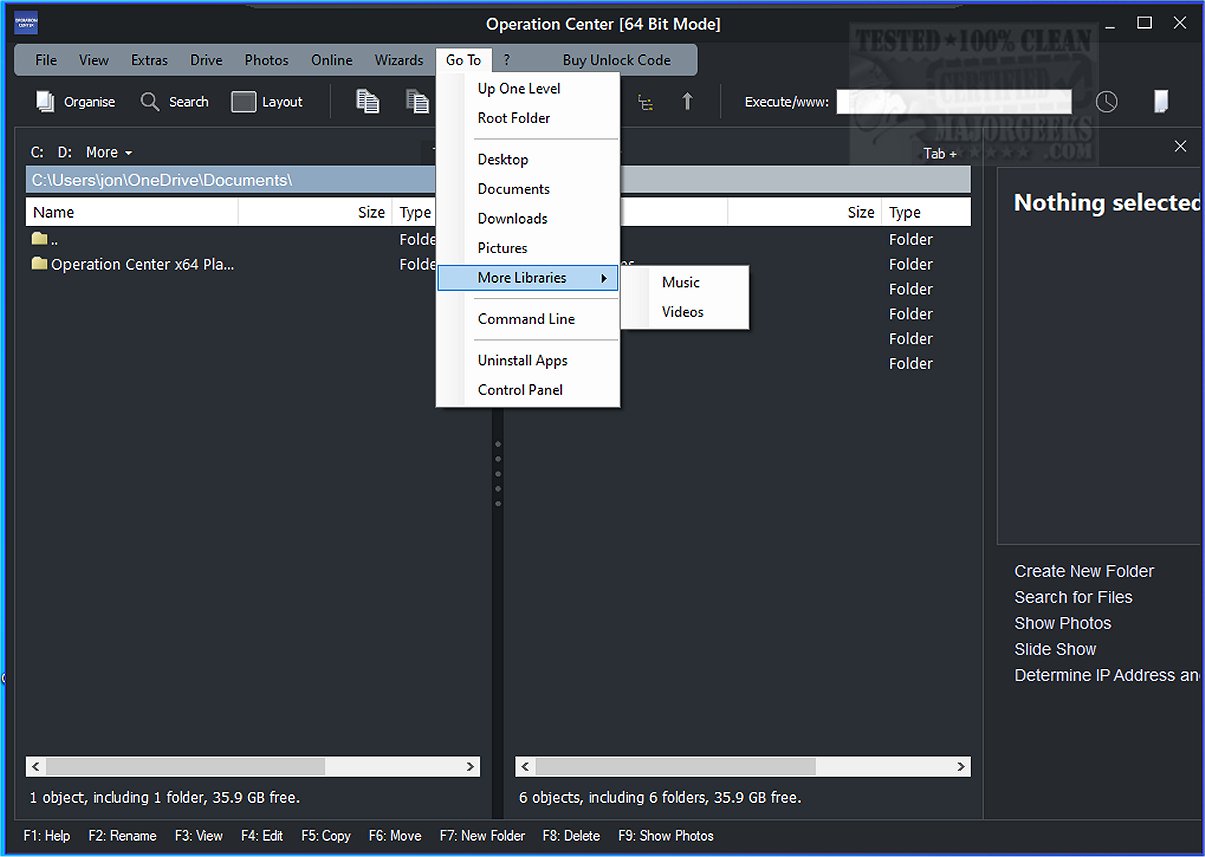Switch left pane to C: drive
This screenshot has width=1205, height=857.
point(37,152)
